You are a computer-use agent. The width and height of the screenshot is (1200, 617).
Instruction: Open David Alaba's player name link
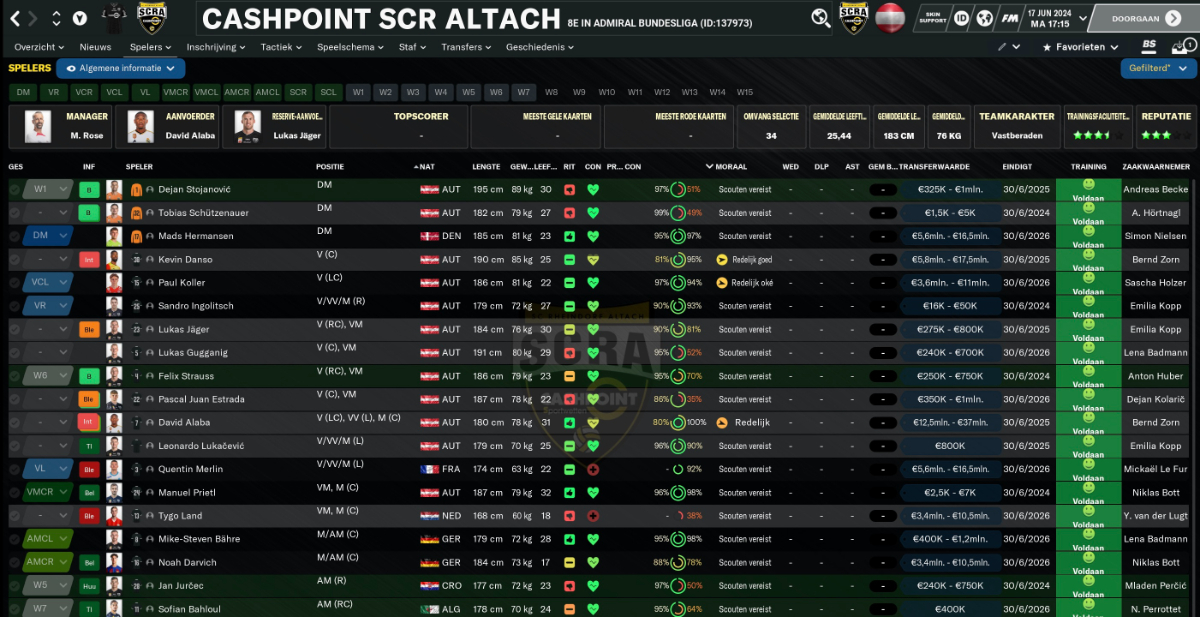(185, 423)
